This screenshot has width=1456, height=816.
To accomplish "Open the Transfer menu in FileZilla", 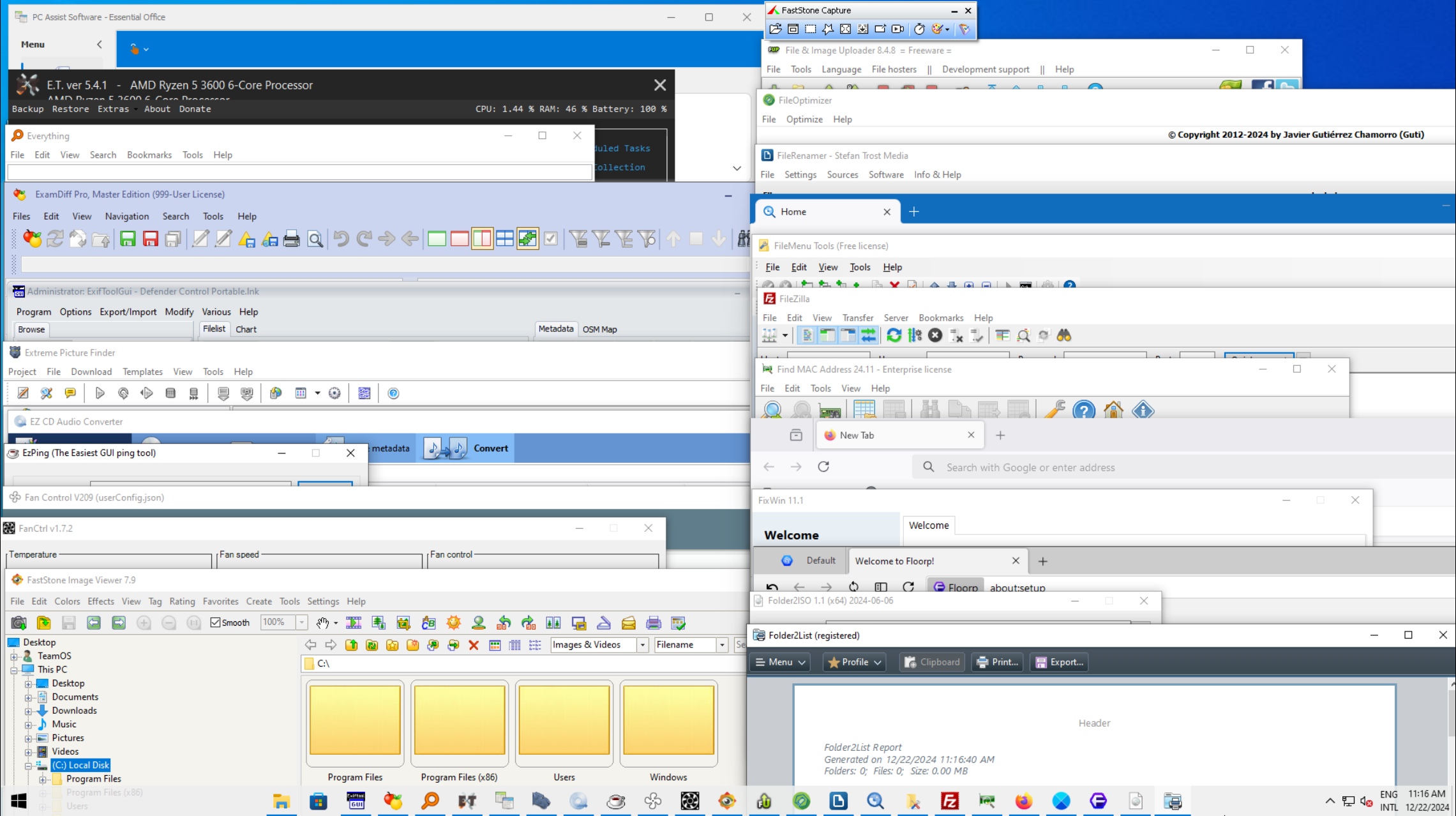I will 857,318.
